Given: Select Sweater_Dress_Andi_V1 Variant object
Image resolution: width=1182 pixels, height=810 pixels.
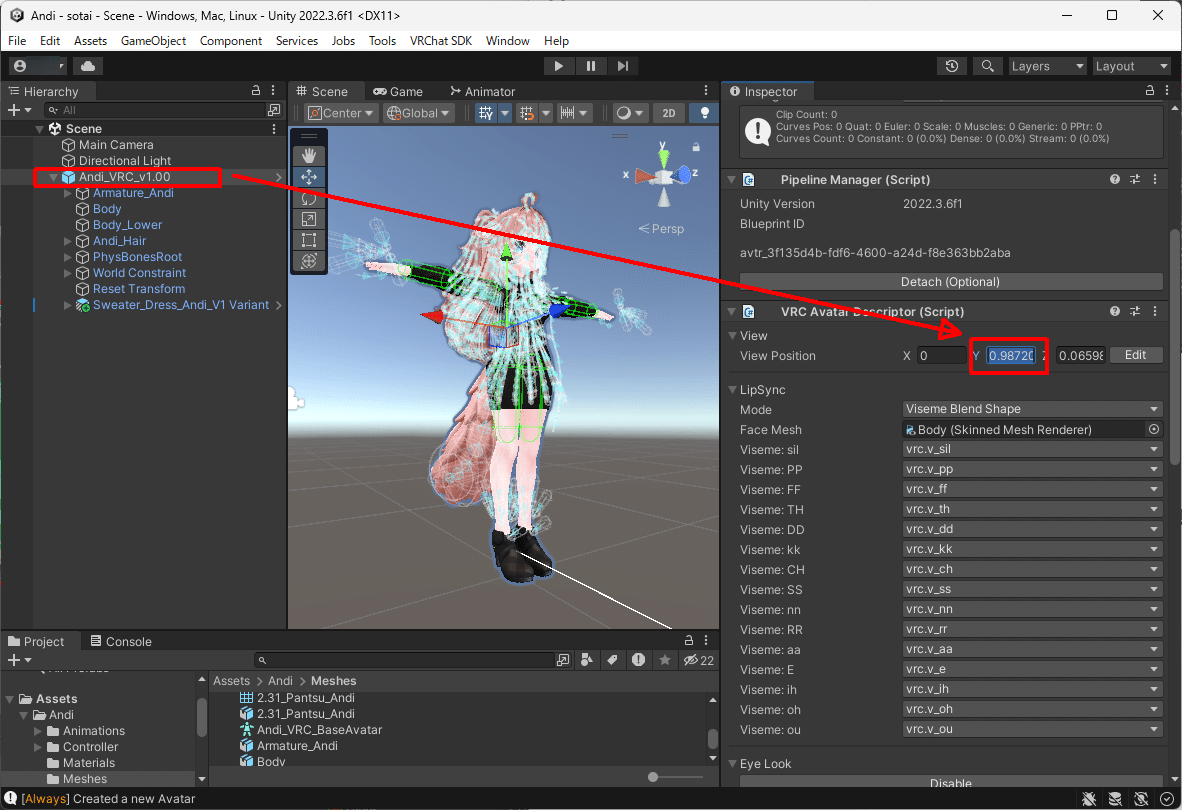Looking at the screenshot, I should tap(181, 305).
